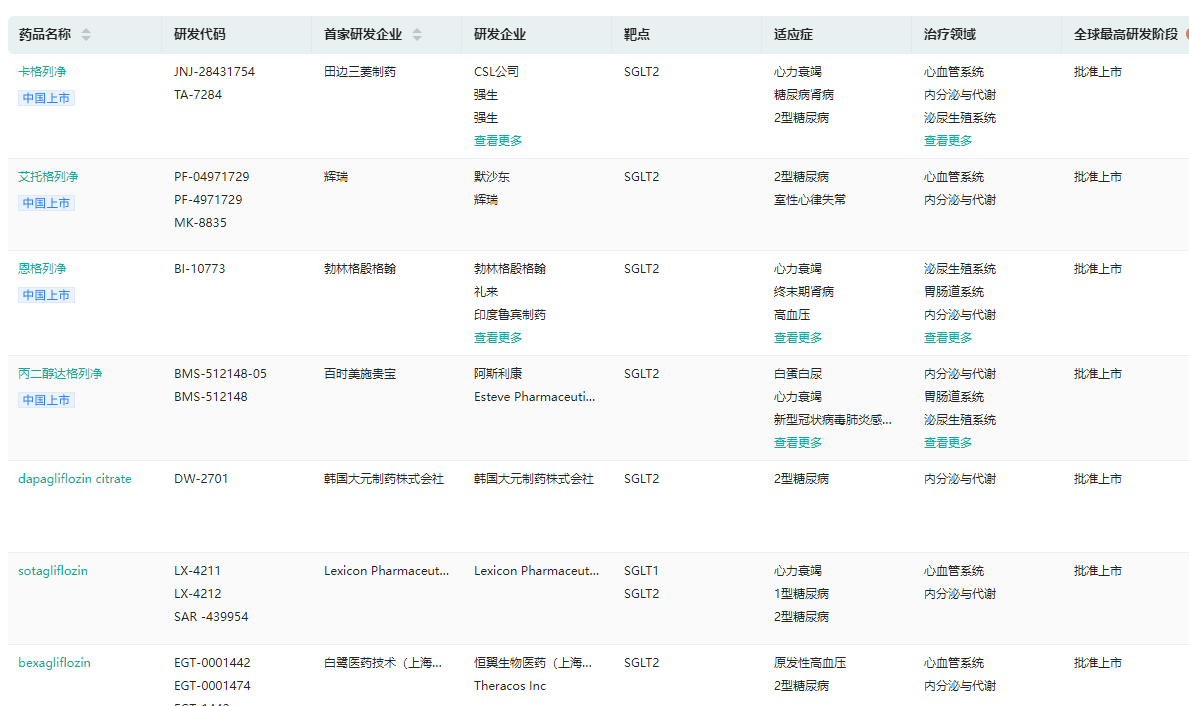The image size is (1189, 706).
Task: Open the sotagliflozin drug link
Action: [53, 571]
